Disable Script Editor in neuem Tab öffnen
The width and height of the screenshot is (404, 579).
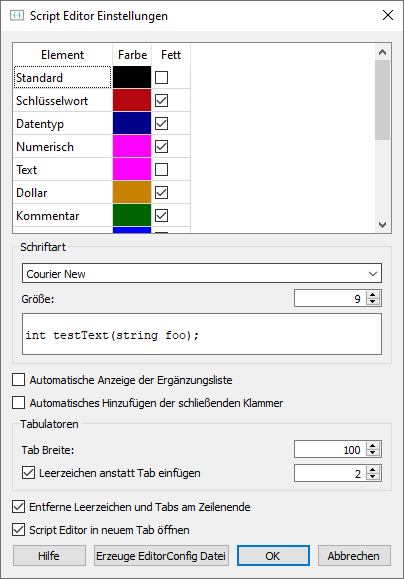(x=18, y=530)
